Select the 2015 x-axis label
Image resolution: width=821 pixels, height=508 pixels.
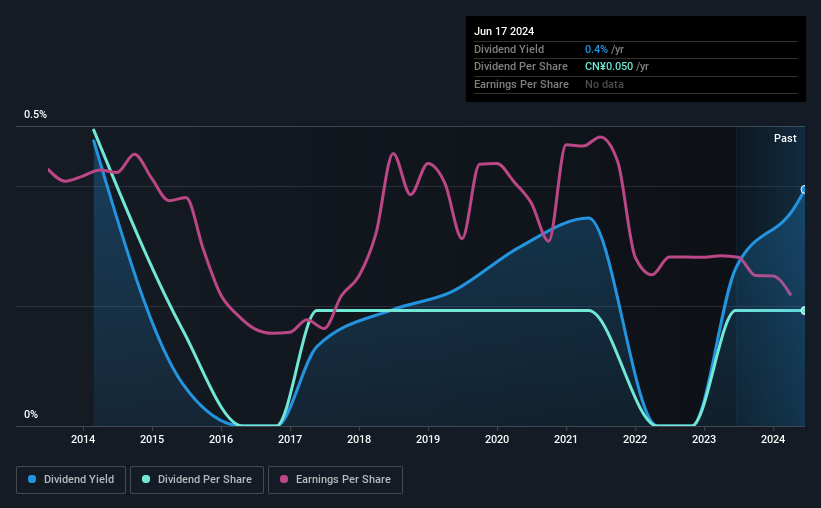click(152, 439)
